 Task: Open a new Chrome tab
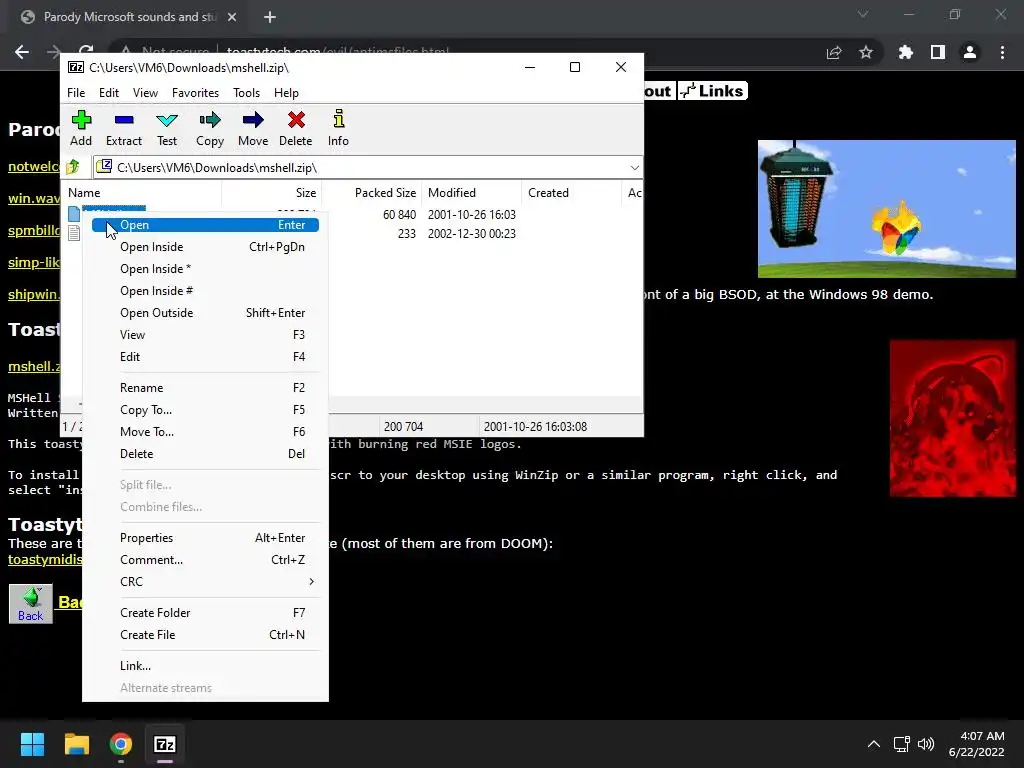click(x=270, y=17)
